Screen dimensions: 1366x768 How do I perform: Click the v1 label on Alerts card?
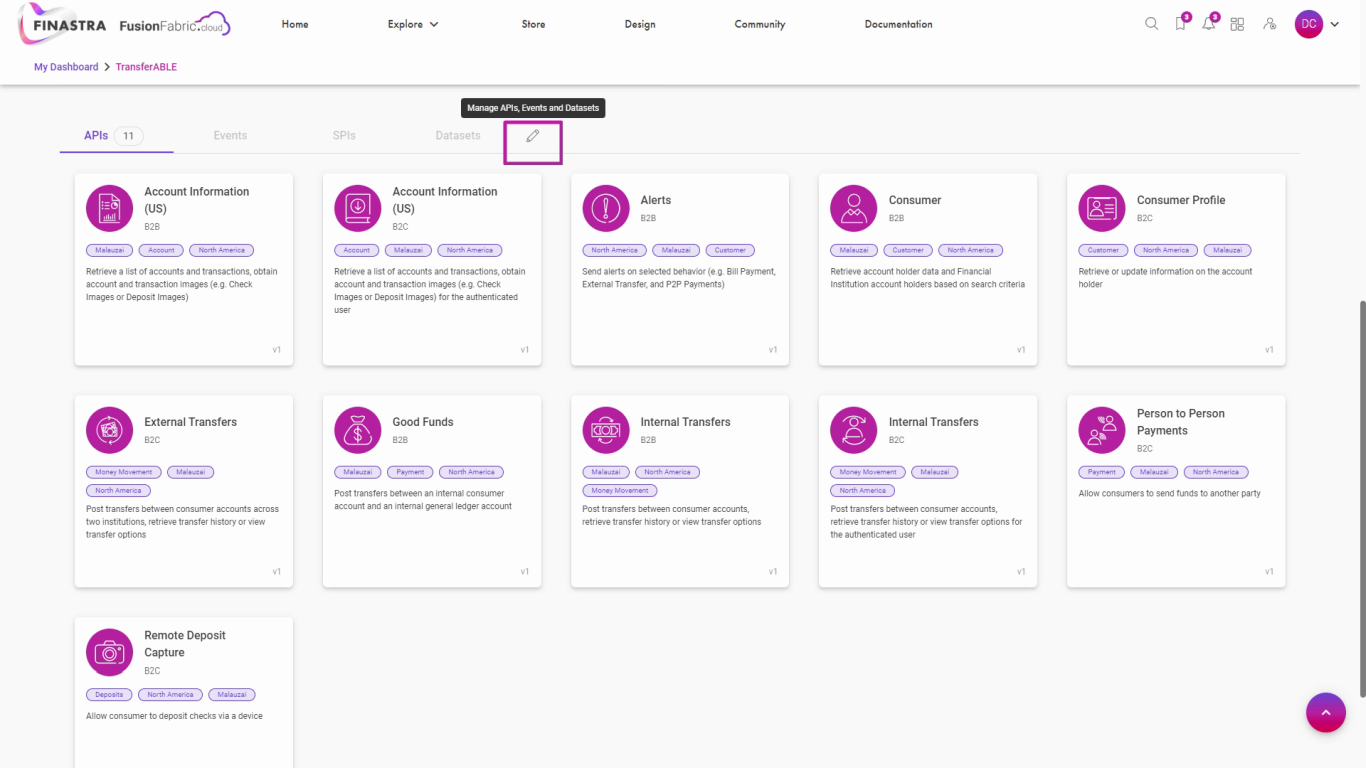[x=773, y=350]
